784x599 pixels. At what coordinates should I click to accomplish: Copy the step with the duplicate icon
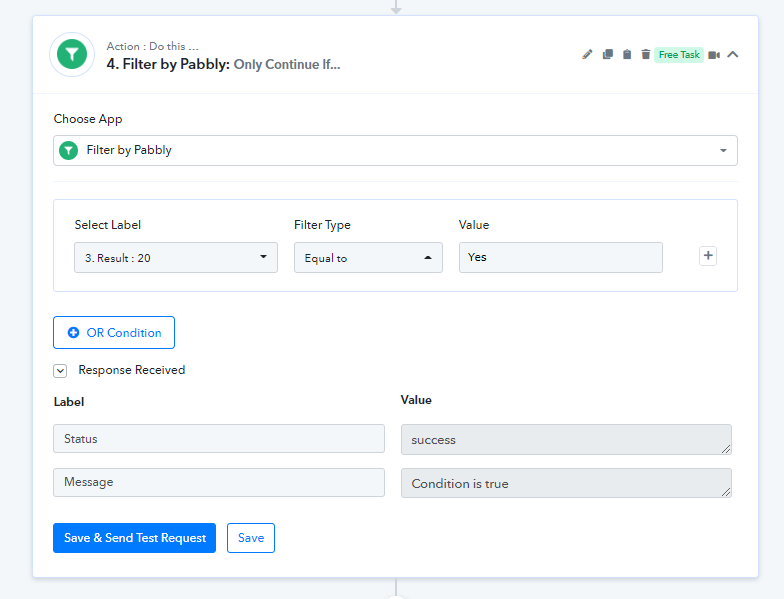[608, 54]
